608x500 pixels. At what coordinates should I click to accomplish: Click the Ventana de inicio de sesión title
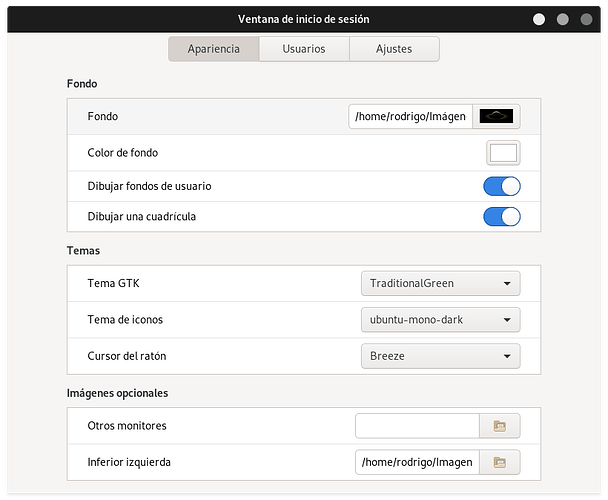point(303,19)
